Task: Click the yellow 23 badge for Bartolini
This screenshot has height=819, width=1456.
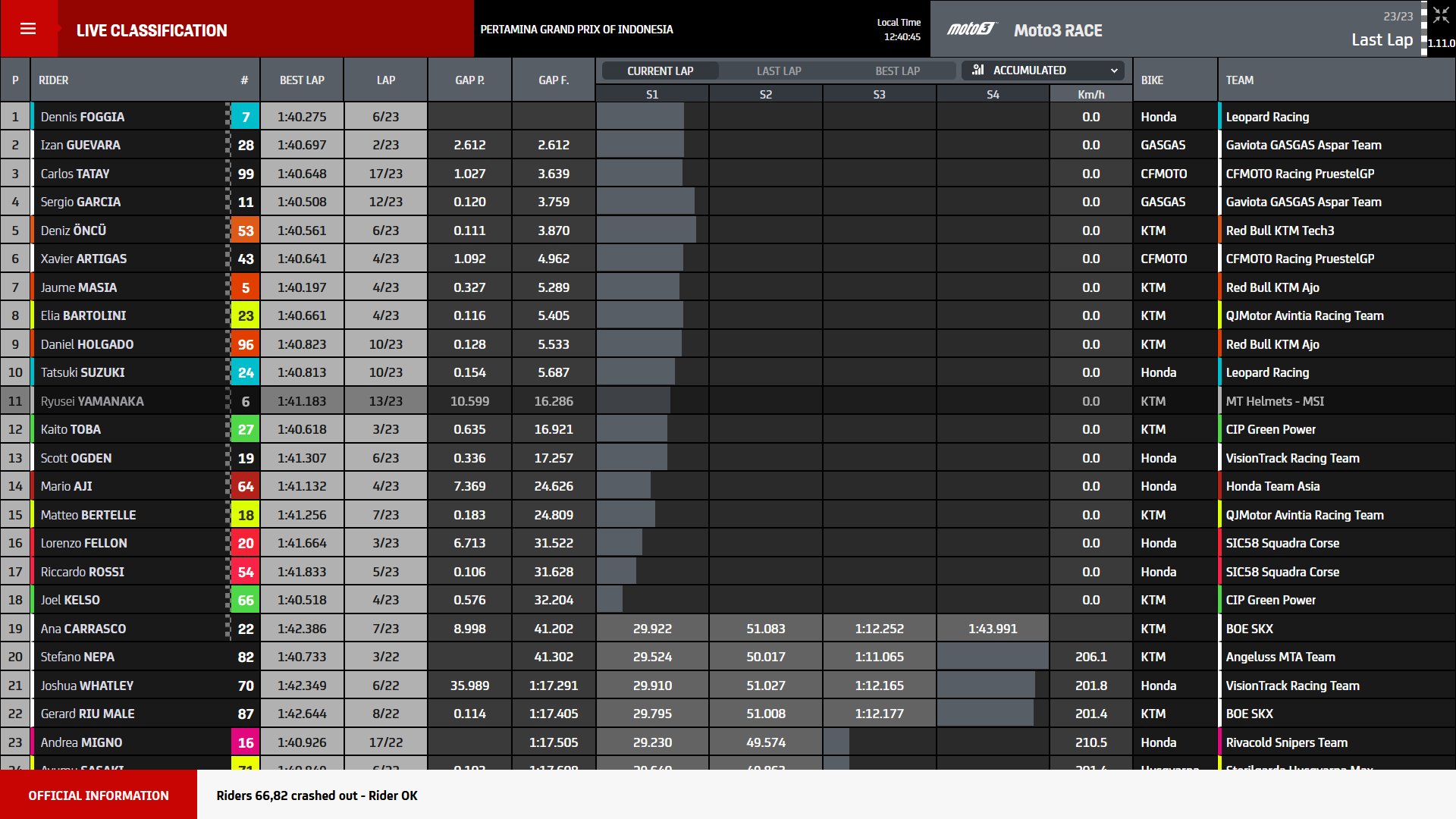Action: [246, 315]
